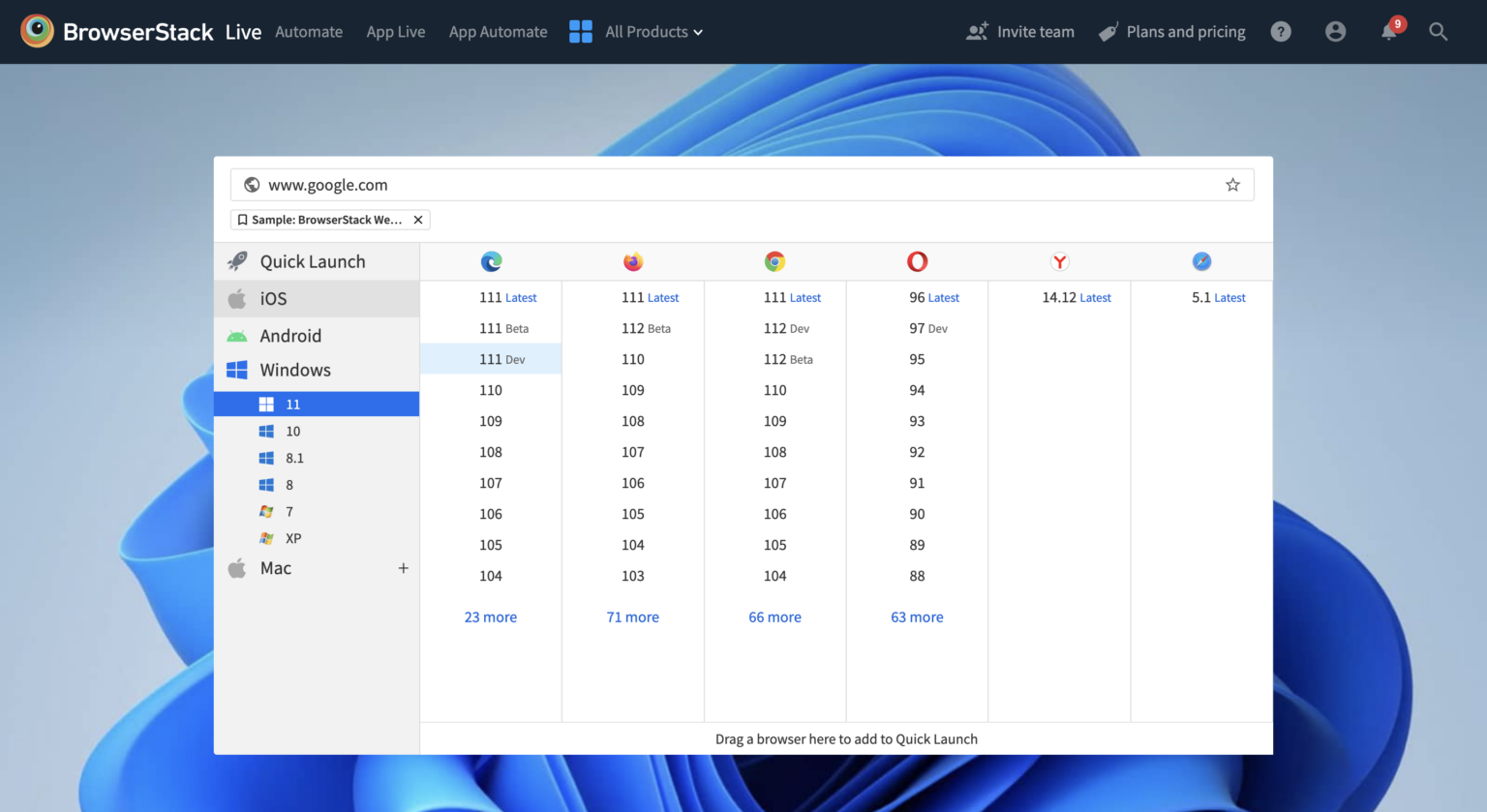1487x812 pixels.
Task: Open the Quick Launch rocket panel
Action: tap(312, 260)
